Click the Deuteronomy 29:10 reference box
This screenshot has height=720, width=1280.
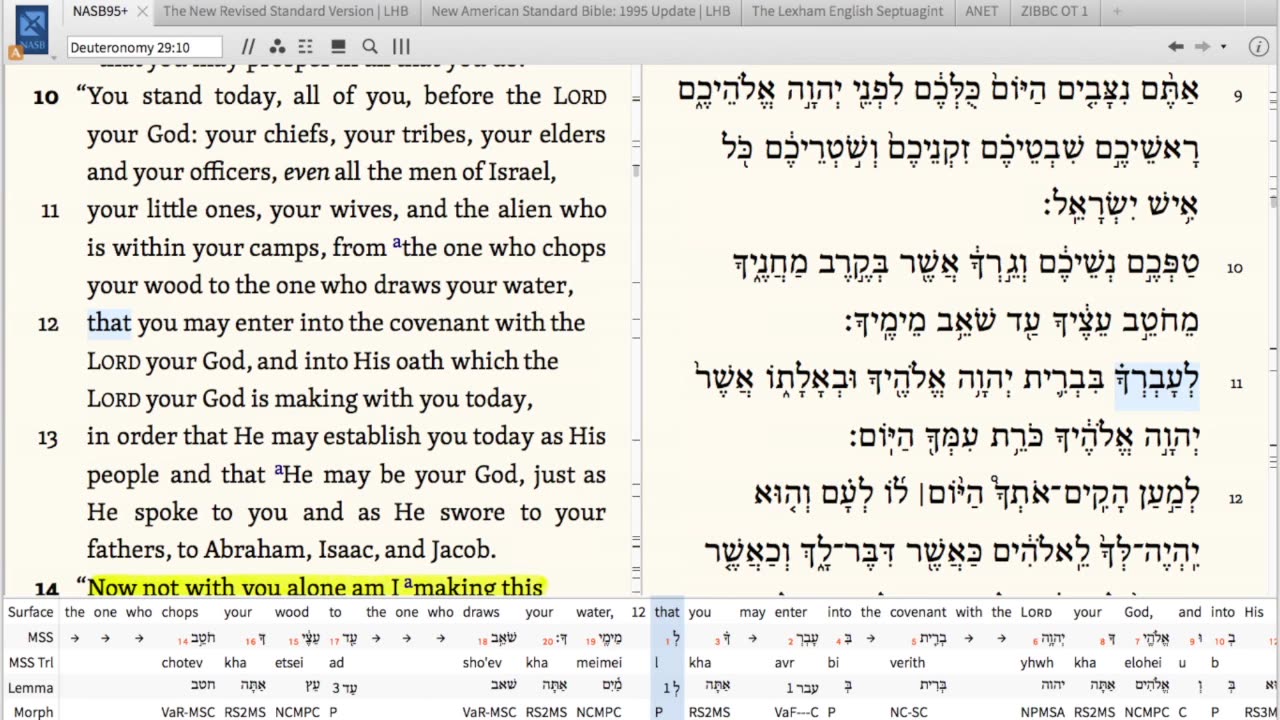pyautogui.click(x=145, y=47)
